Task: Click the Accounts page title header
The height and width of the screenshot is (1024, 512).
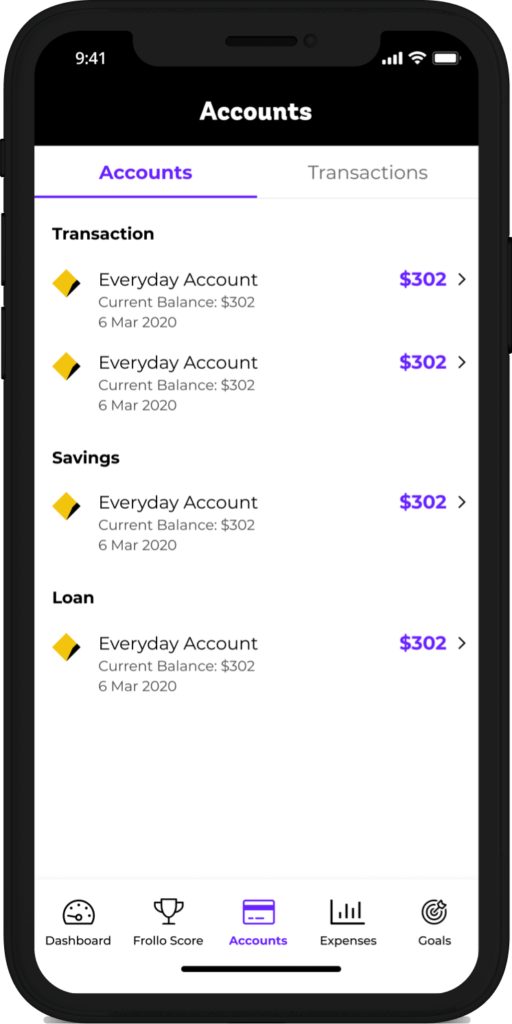Action: click(256, 111)
